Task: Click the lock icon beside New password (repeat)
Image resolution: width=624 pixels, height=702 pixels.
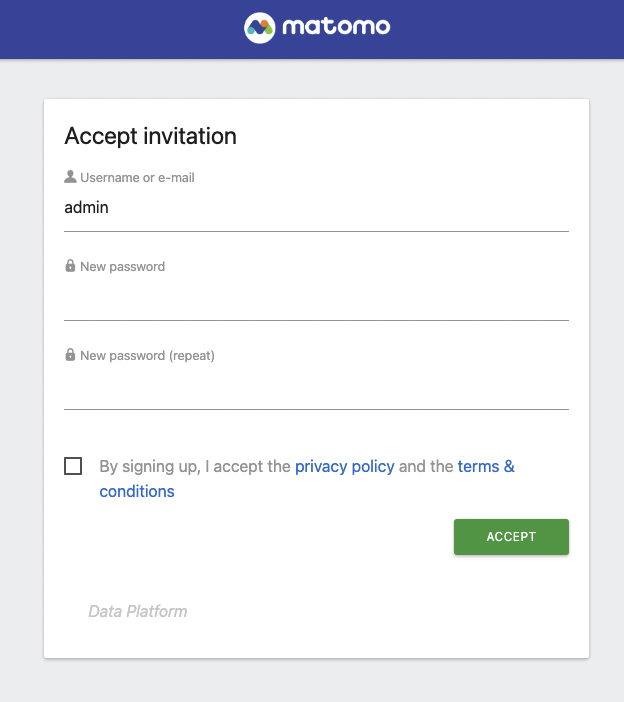Action: tap(70, 355)
